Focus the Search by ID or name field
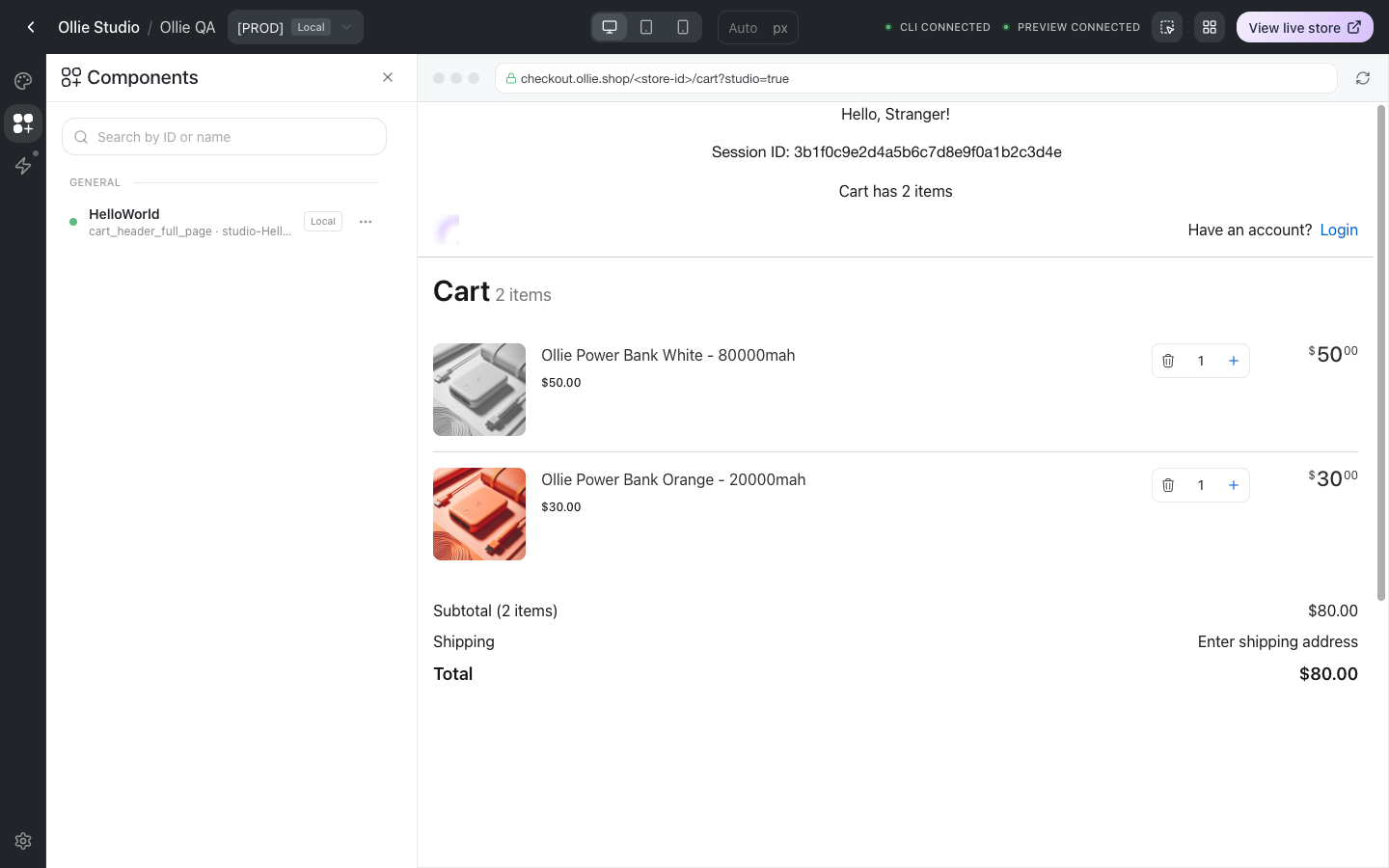The image size is (1389, 868). [x=224, y=137]
